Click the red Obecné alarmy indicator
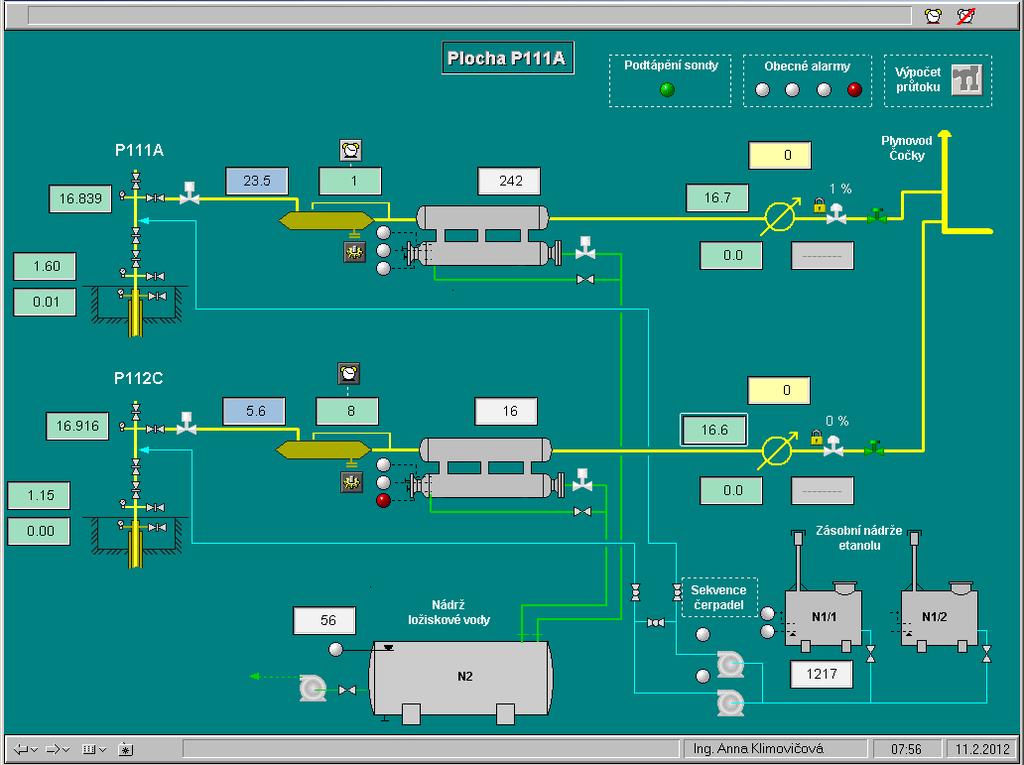 [855, 90]
